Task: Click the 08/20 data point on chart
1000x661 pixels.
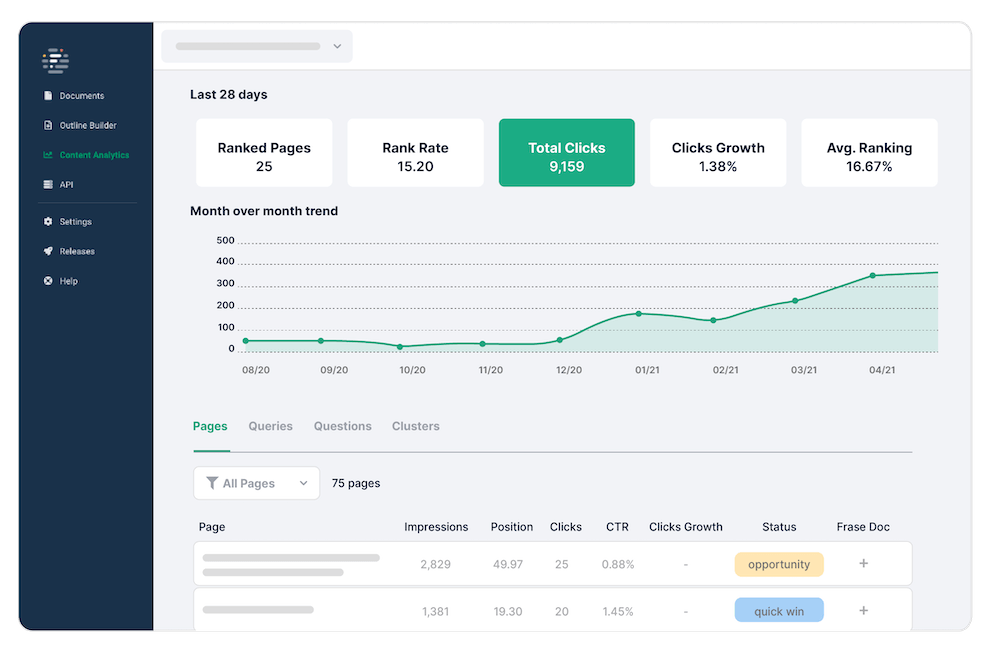Action: pyautogui.click(x=246, y=341)
